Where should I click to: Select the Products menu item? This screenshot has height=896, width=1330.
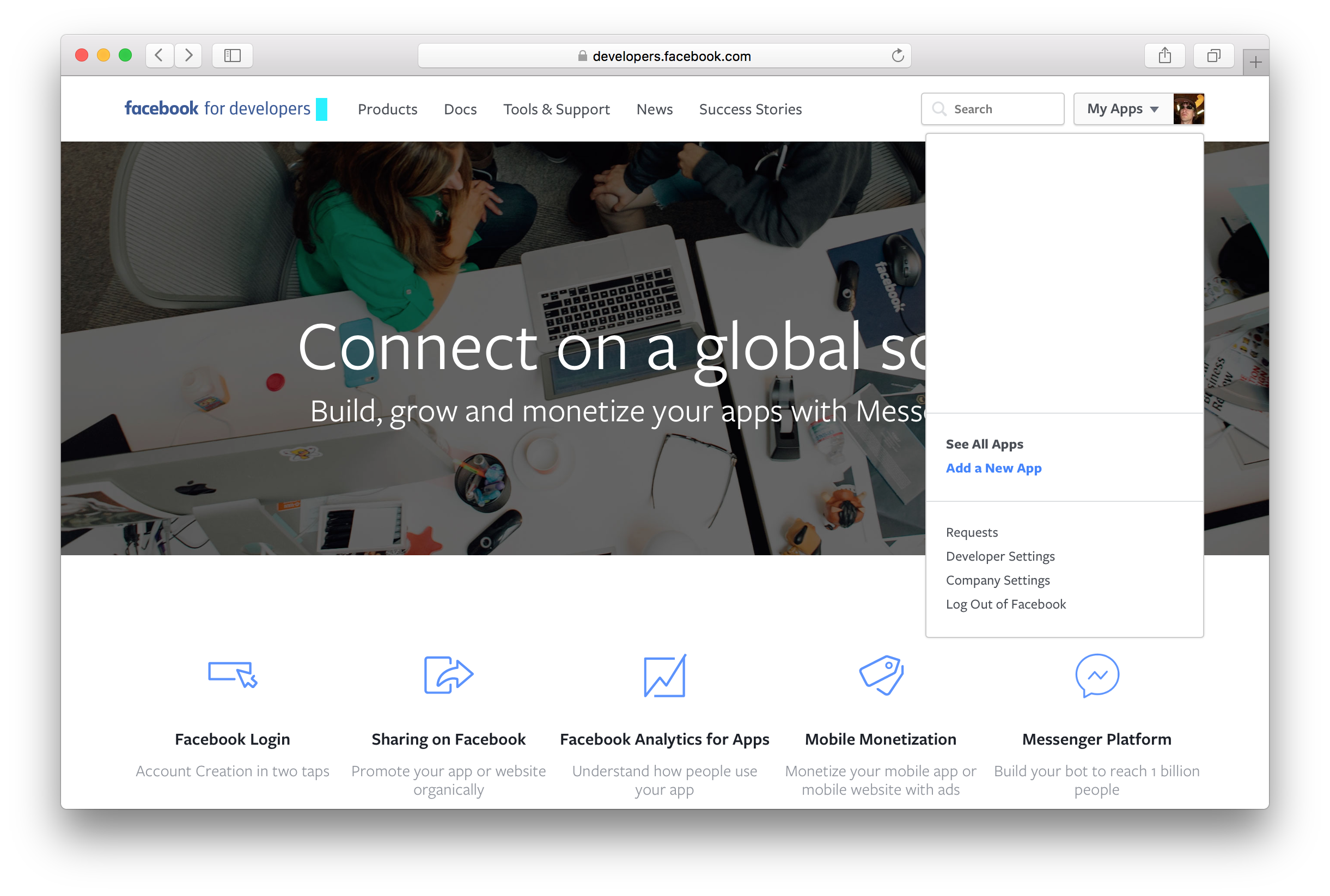[388, 109]
